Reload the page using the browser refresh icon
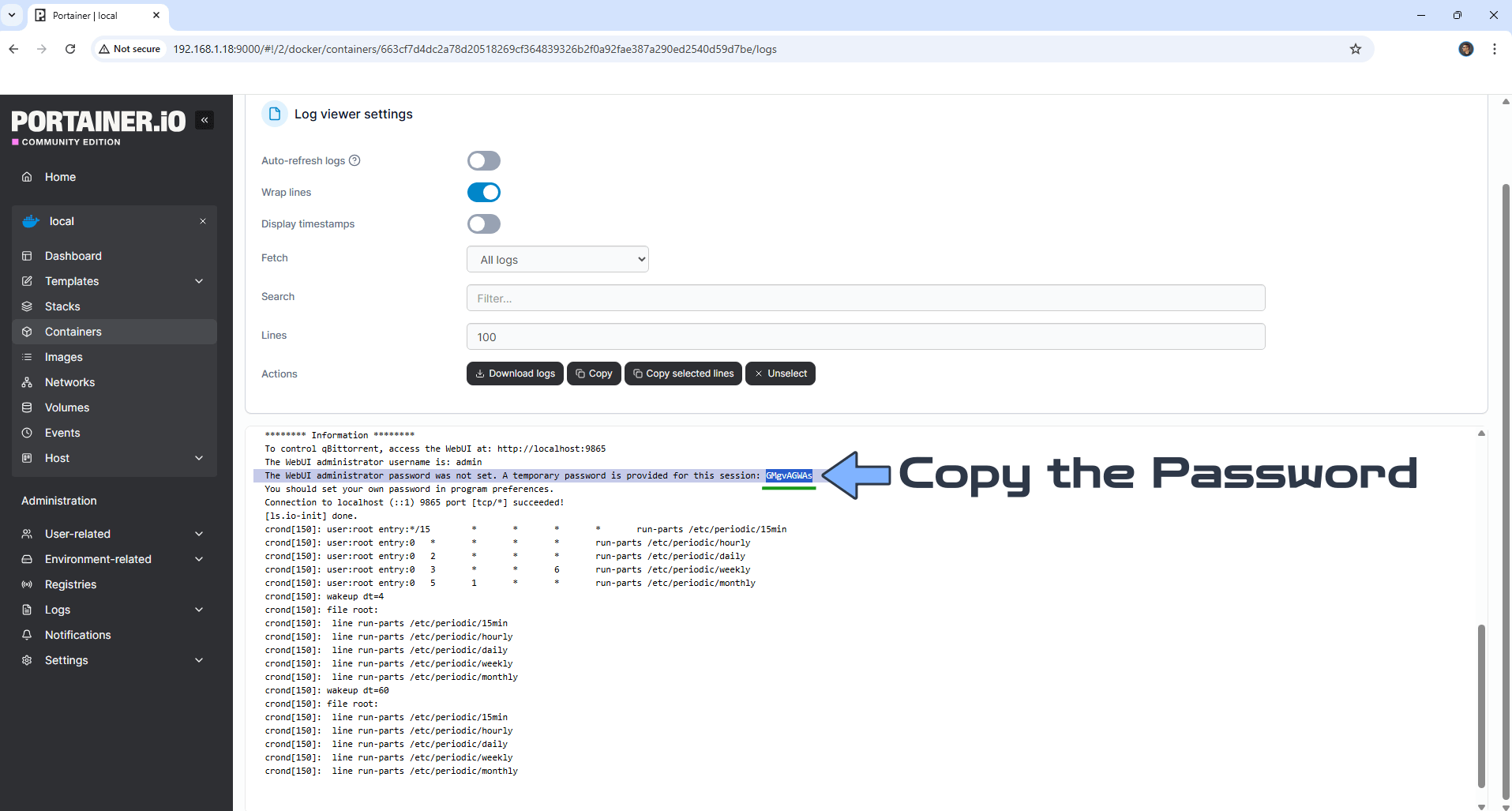 point(70,49)
